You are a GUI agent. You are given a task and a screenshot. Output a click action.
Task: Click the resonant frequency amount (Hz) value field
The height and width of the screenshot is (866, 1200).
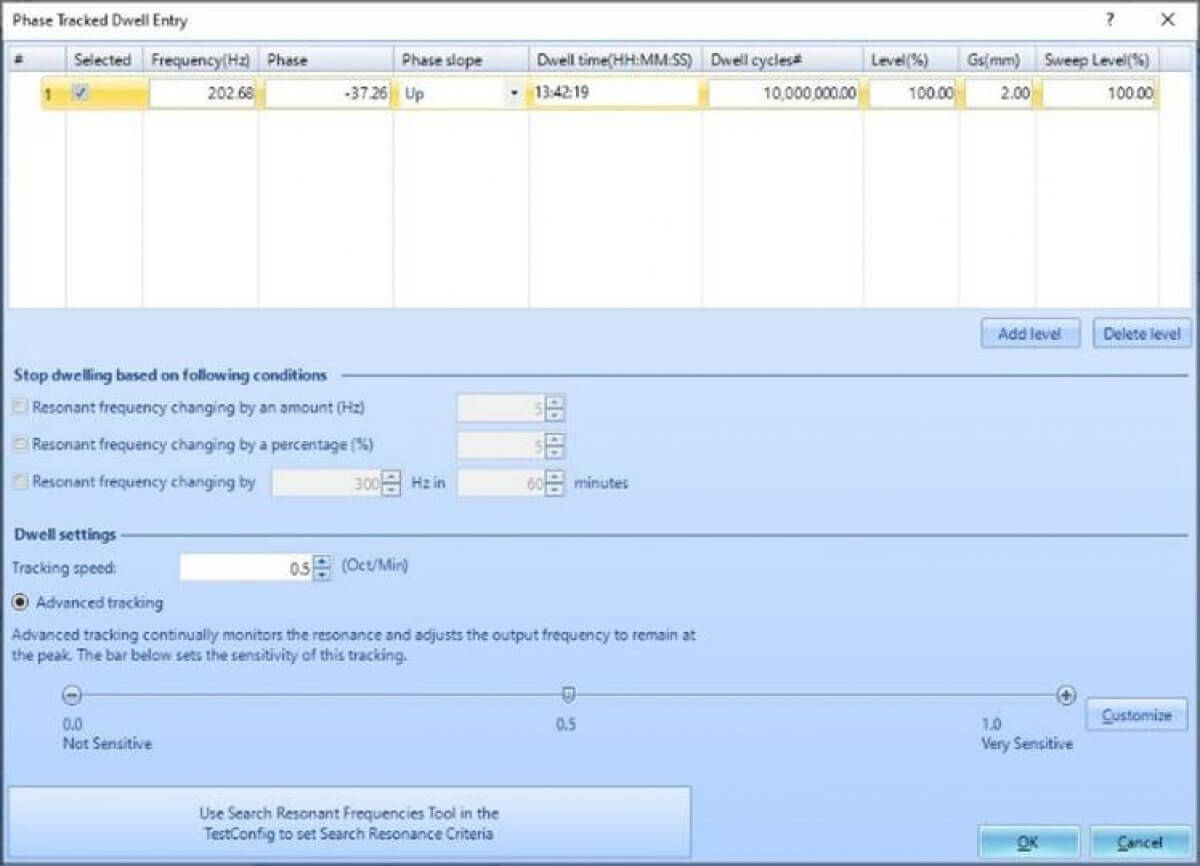pyautogui.click(x=502, y=408)
